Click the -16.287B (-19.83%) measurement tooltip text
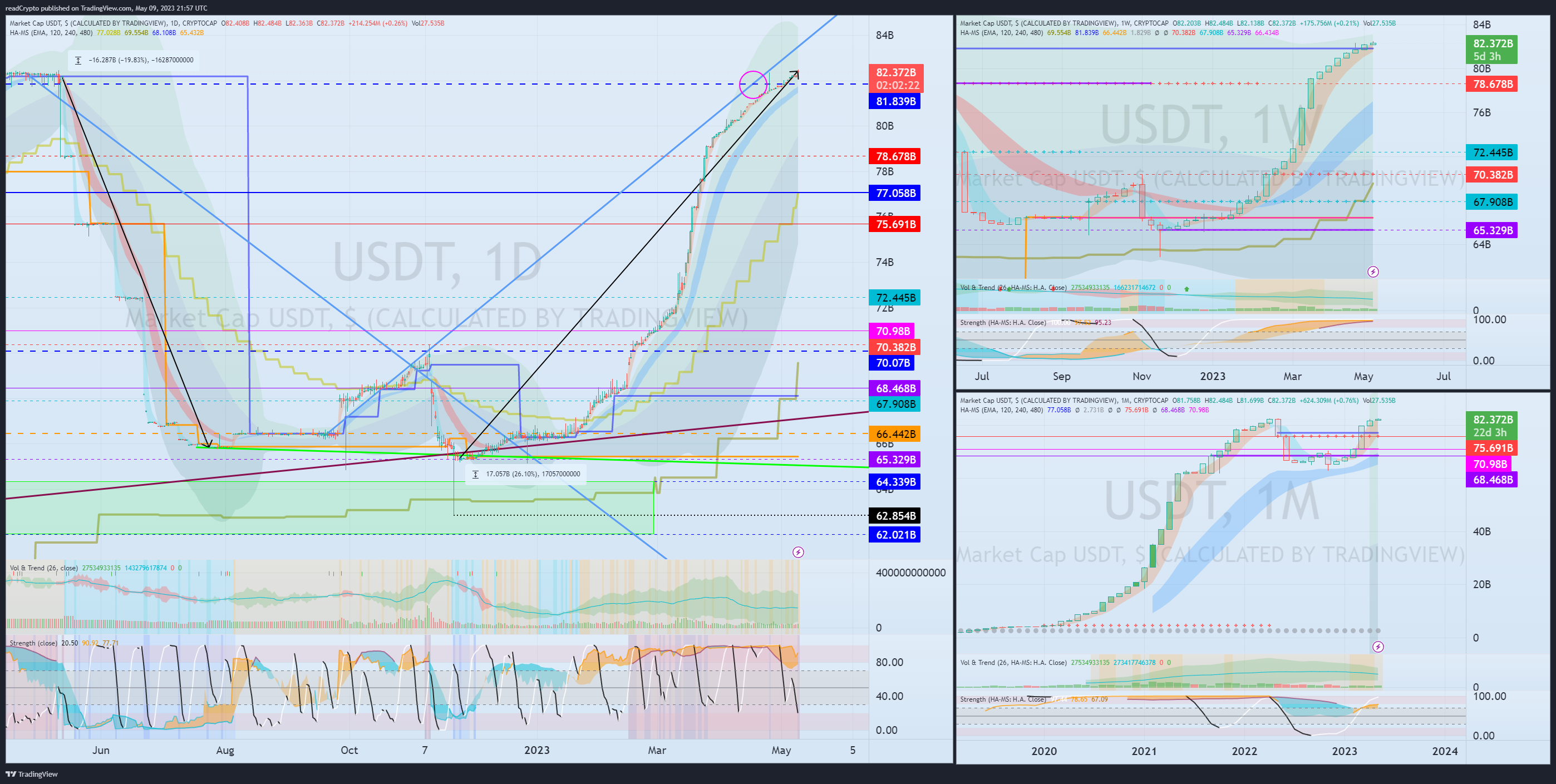Viewport: 1556px width, 784px height. tap(141, 61)
